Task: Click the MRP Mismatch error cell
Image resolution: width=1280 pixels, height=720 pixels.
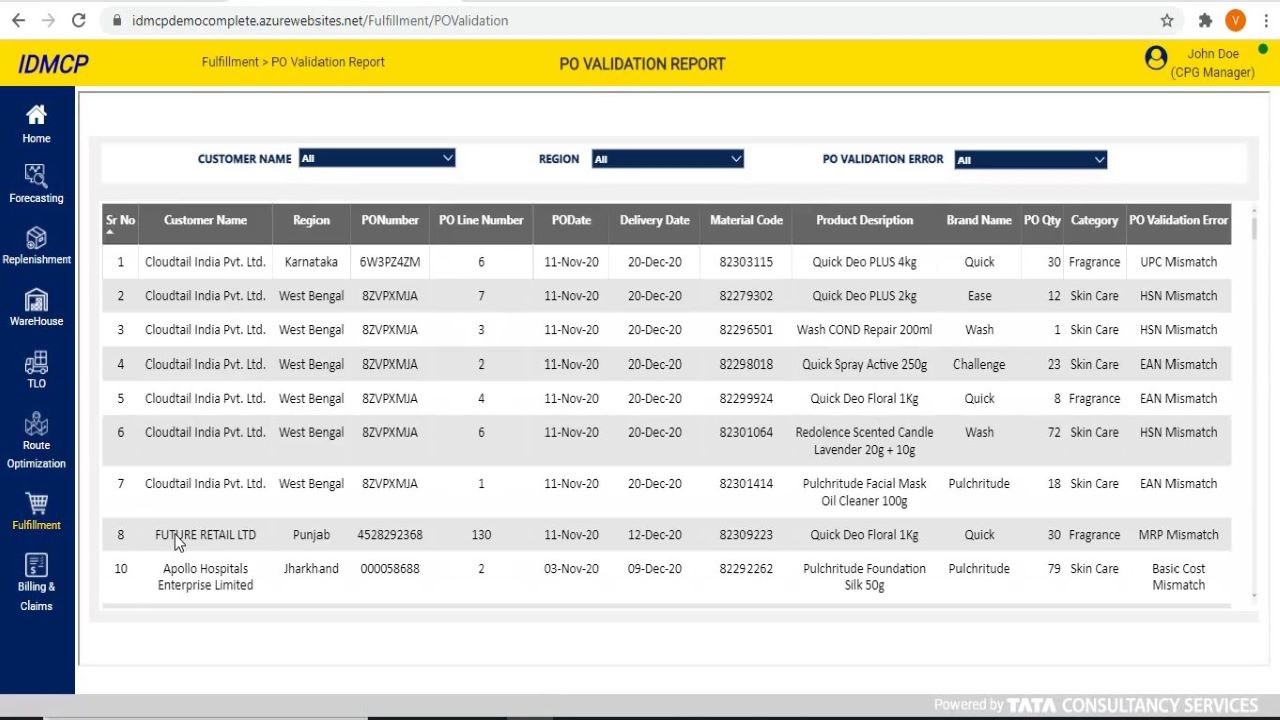Action: (1178, 535)
